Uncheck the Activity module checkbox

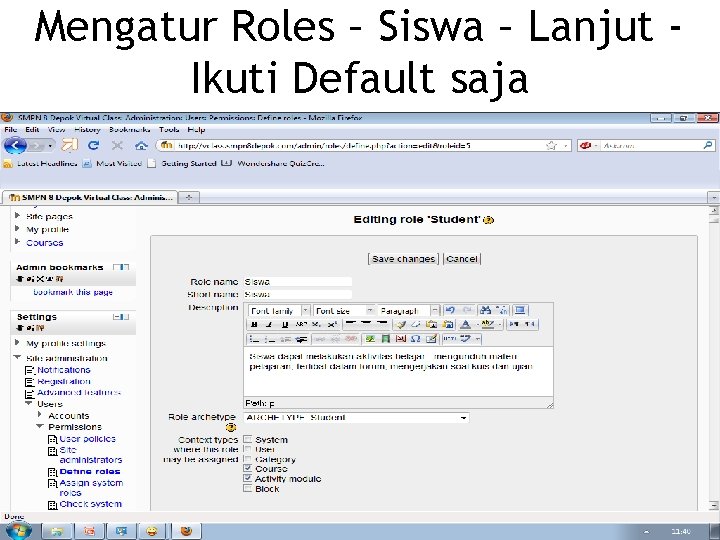pyautogui.click(x=248, y=478)
